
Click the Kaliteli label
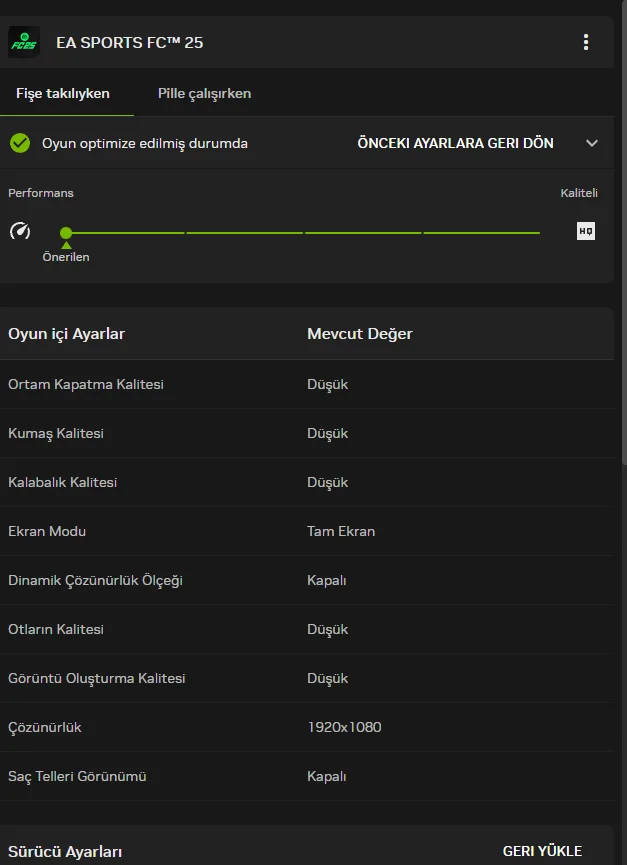point(579,193)
